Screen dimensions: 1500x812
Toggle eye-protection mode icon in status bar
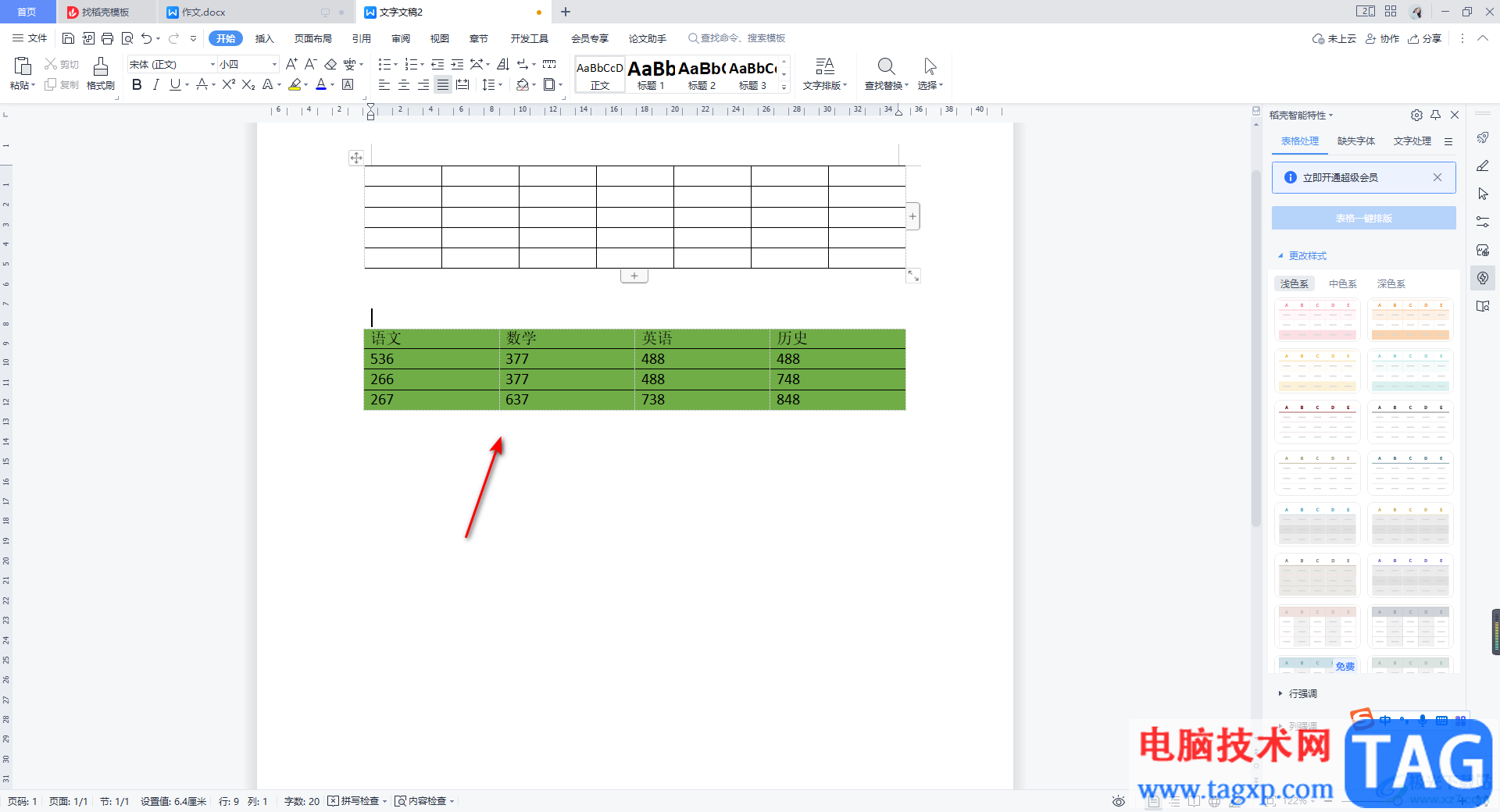(1119, 801)
